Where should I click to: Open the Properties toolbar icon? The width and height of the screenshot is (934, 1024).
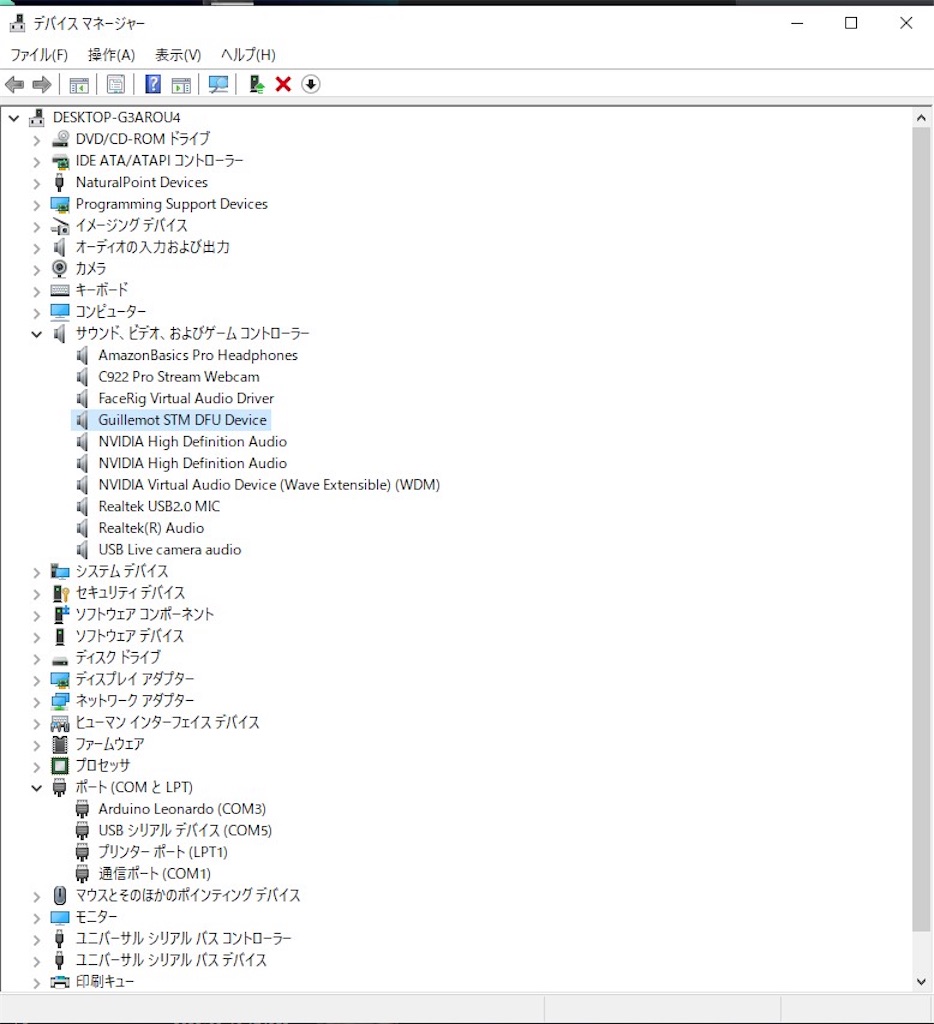click(x=116, y=85)
